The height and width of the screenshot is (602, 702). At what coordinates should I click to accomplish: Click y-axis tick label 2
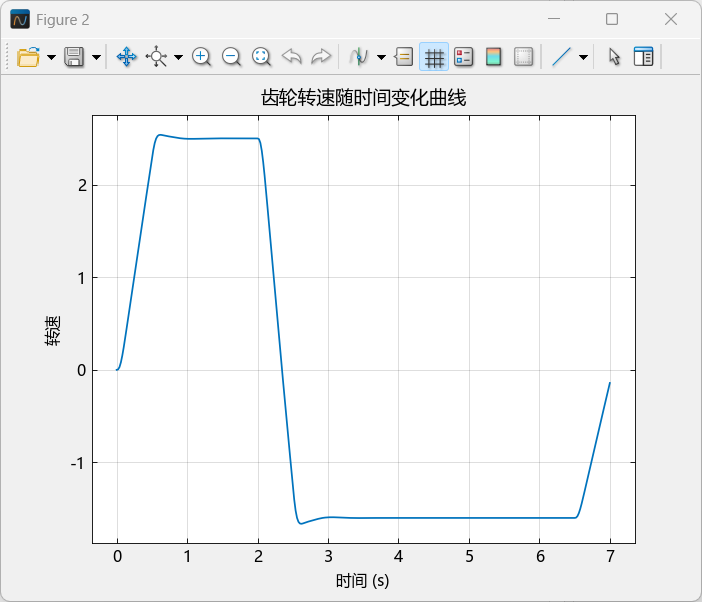coord(82,185)
